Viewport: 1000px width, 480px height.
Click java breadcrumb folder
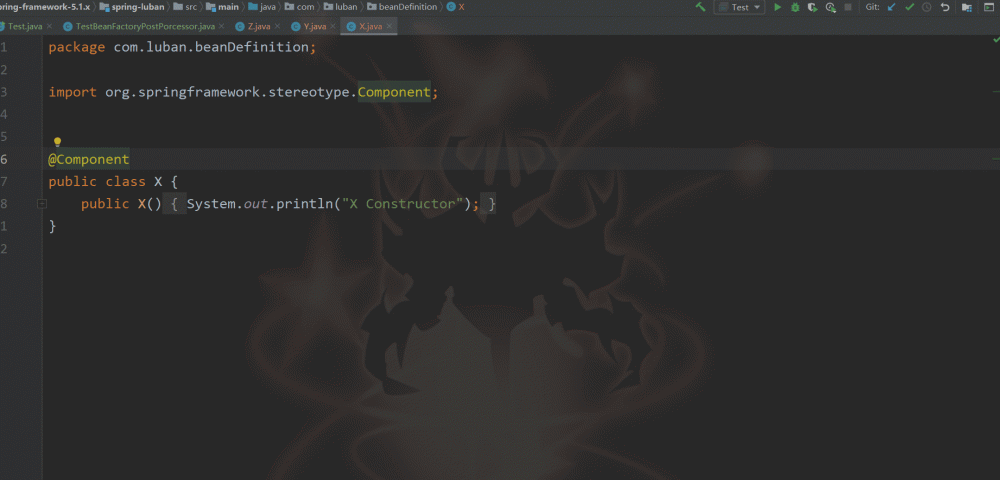262,7
